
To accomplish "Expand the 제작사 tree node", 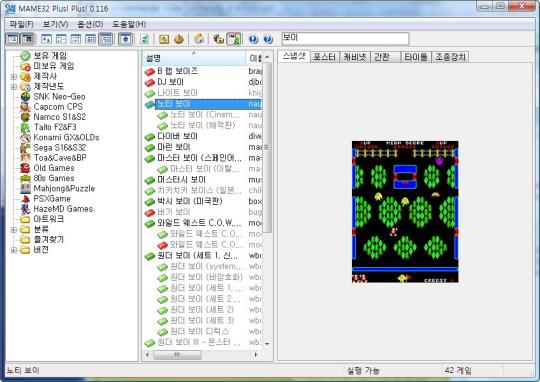I will 14,76.
